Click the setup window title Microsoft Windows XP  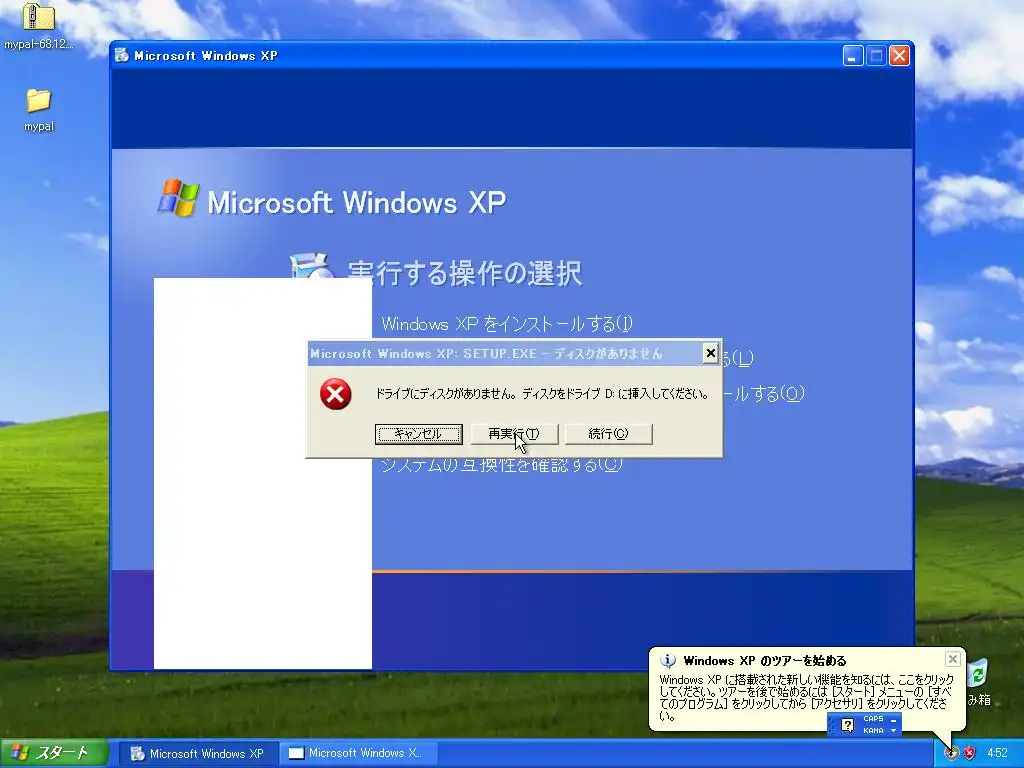[x=206, y=56]
